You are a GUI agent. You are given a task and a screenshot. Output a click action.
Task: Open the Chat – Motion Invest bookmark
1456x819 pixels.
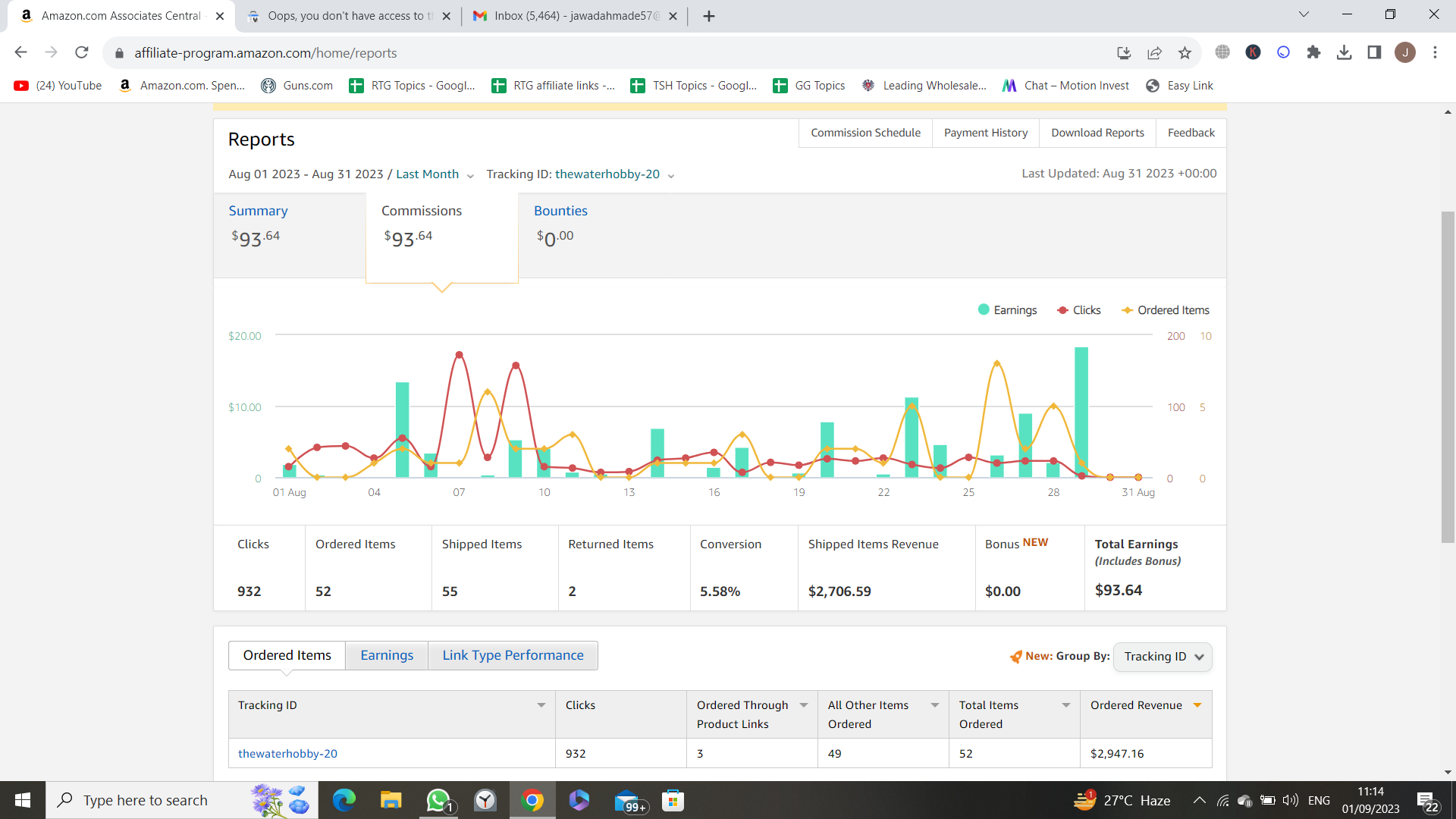(1065, 86)
